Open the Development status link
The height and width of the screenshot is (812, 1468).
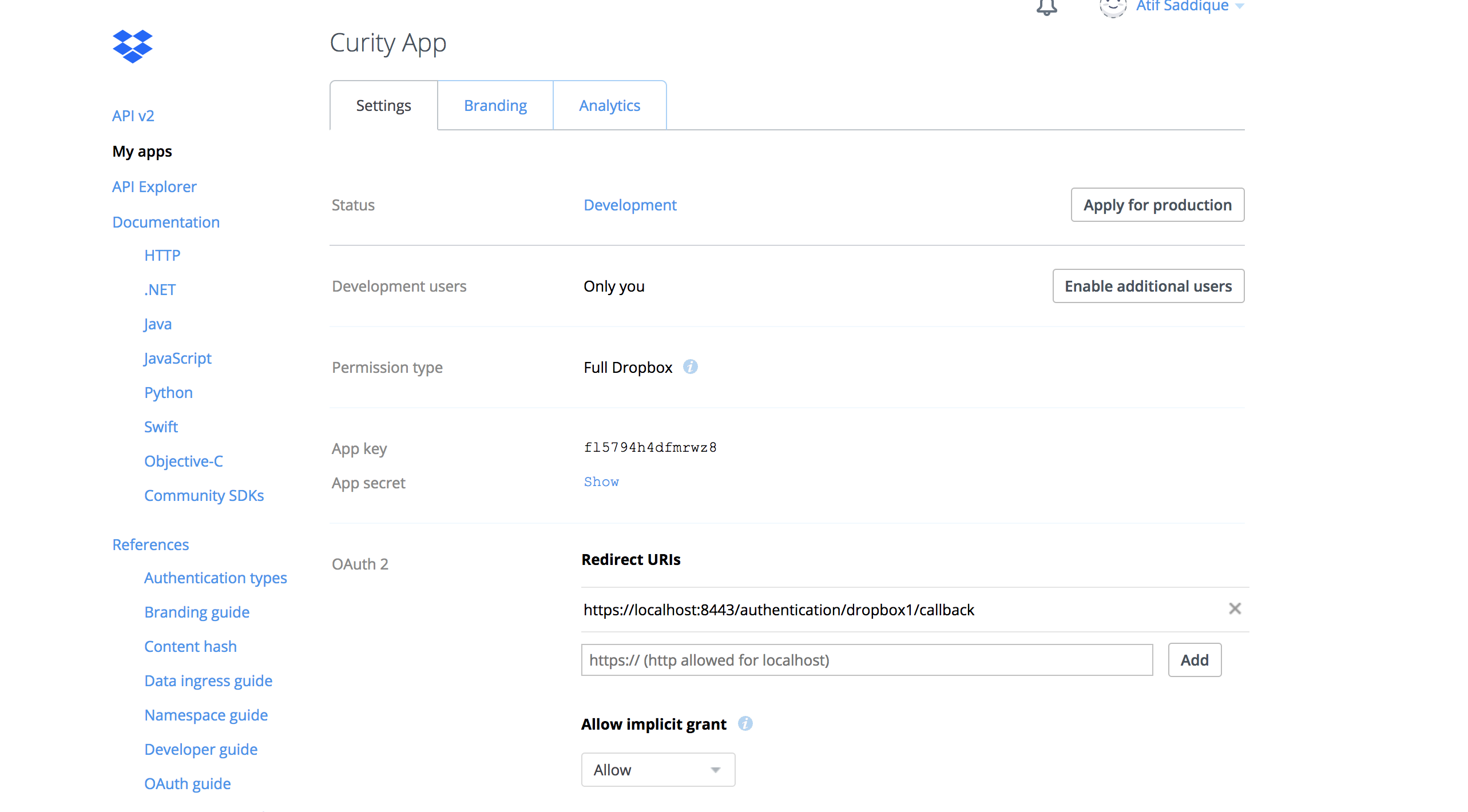click(x=629, y=205)
